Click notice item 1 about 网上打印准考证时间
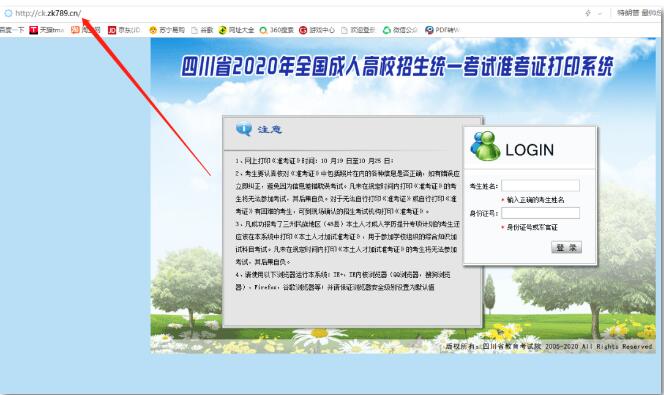 coord(315,161)
